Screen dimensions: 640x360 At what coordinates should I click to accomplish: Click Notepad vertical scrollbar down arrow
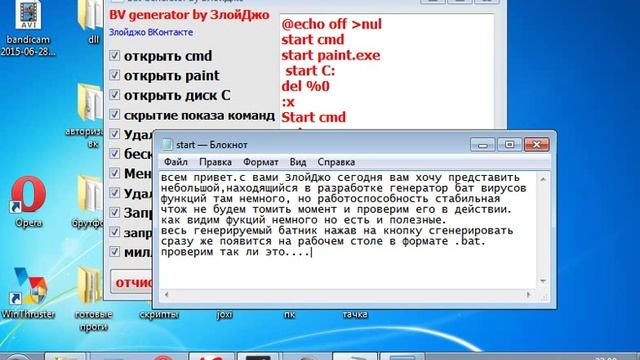pos(543,281)
